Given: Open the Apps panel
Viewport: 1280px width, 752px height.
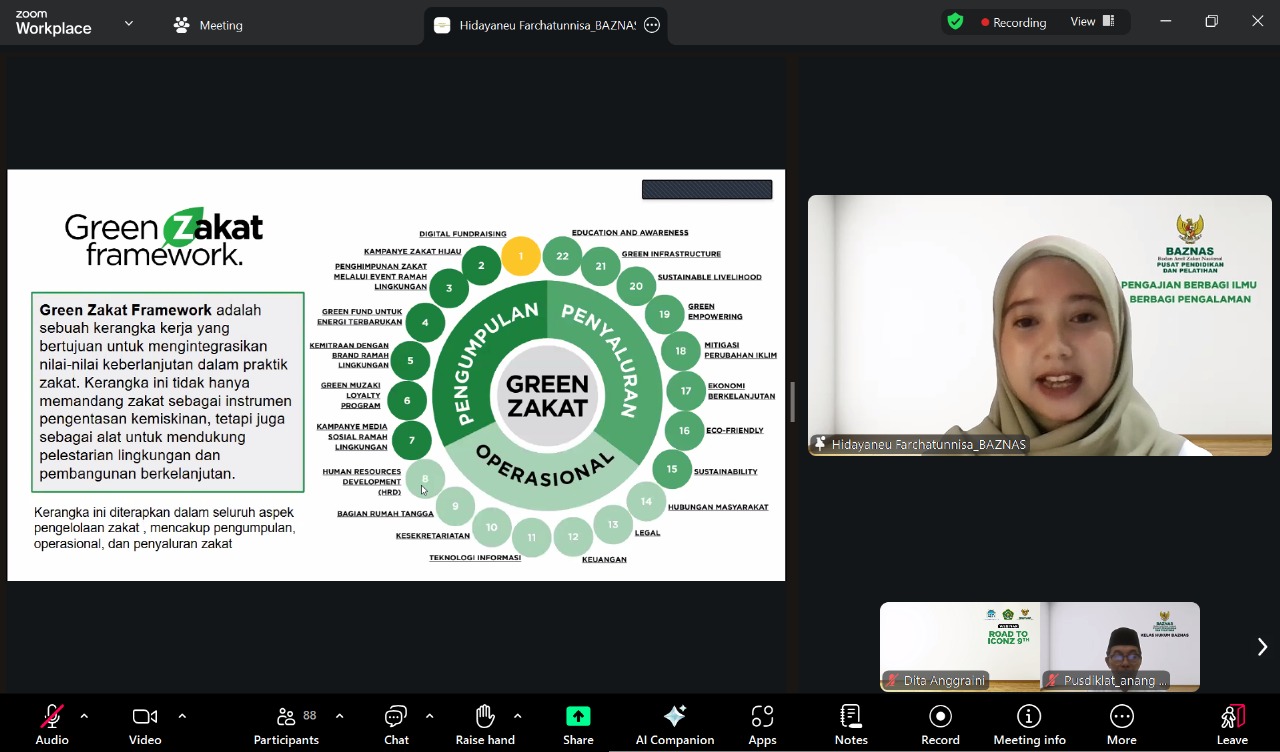Looking at the screenshot, I should point(762,724).
